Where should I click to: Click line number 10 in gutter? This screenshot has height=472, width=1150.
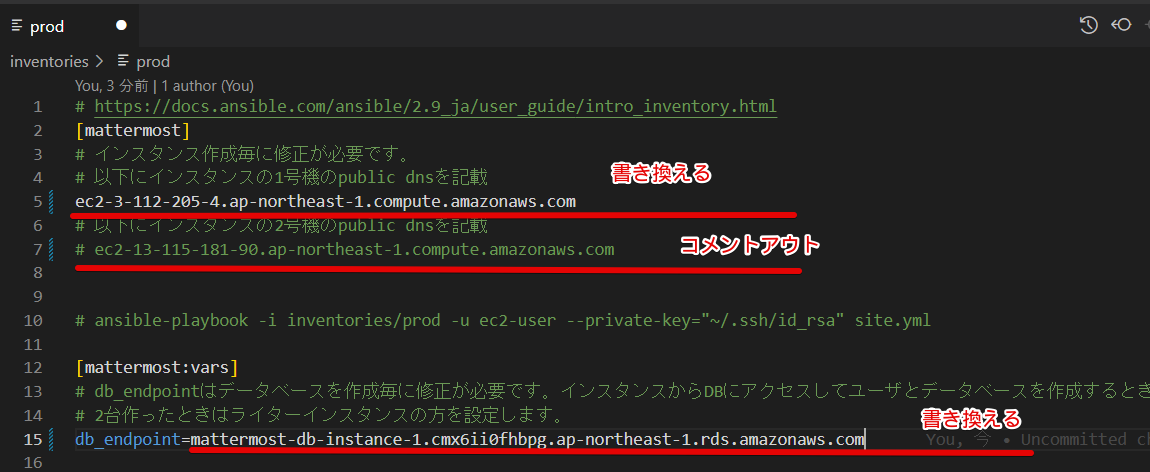click(34, 320)
